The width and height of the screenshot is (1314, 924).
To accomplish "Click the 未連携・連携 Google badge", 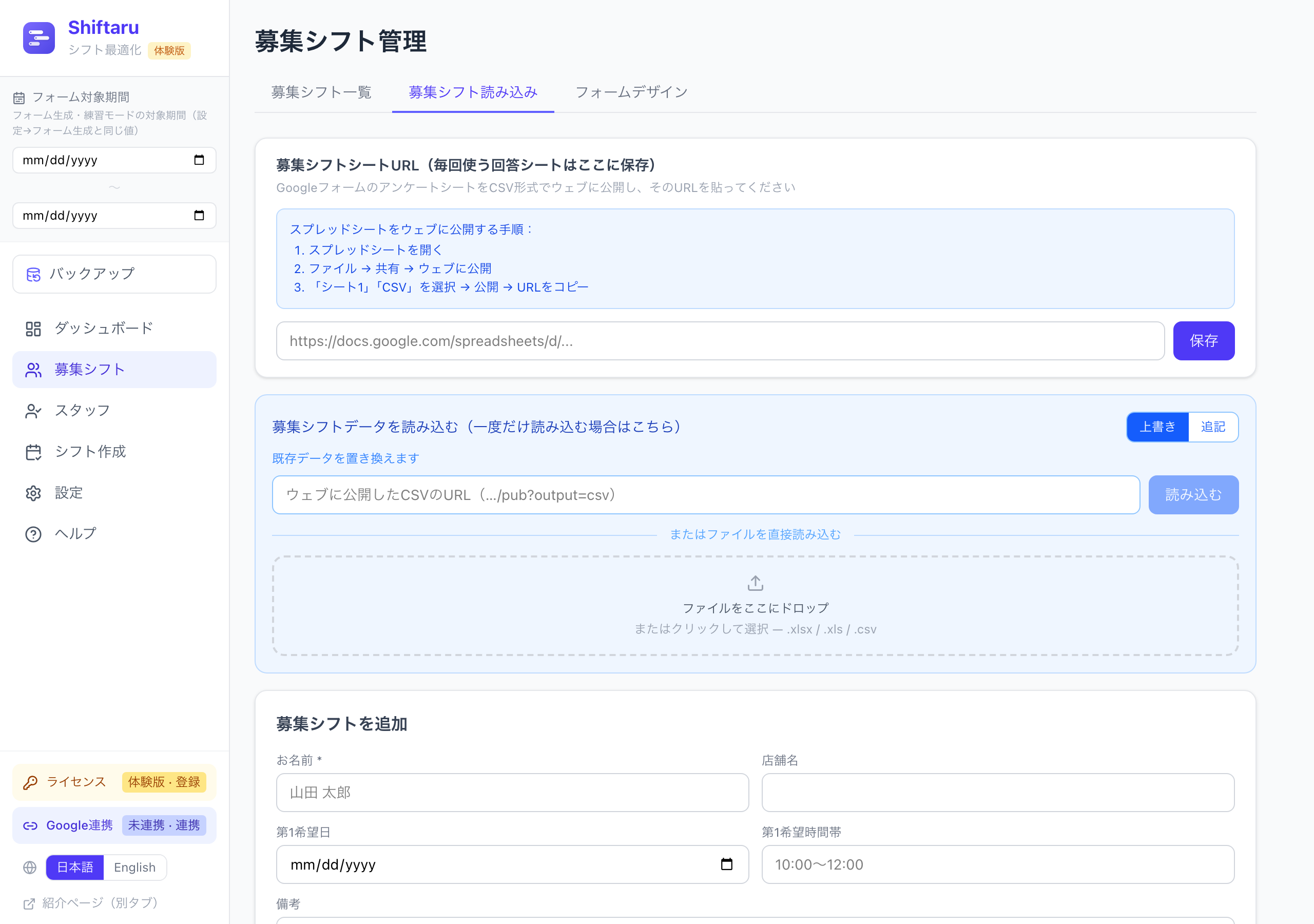I will coord(164,825).
